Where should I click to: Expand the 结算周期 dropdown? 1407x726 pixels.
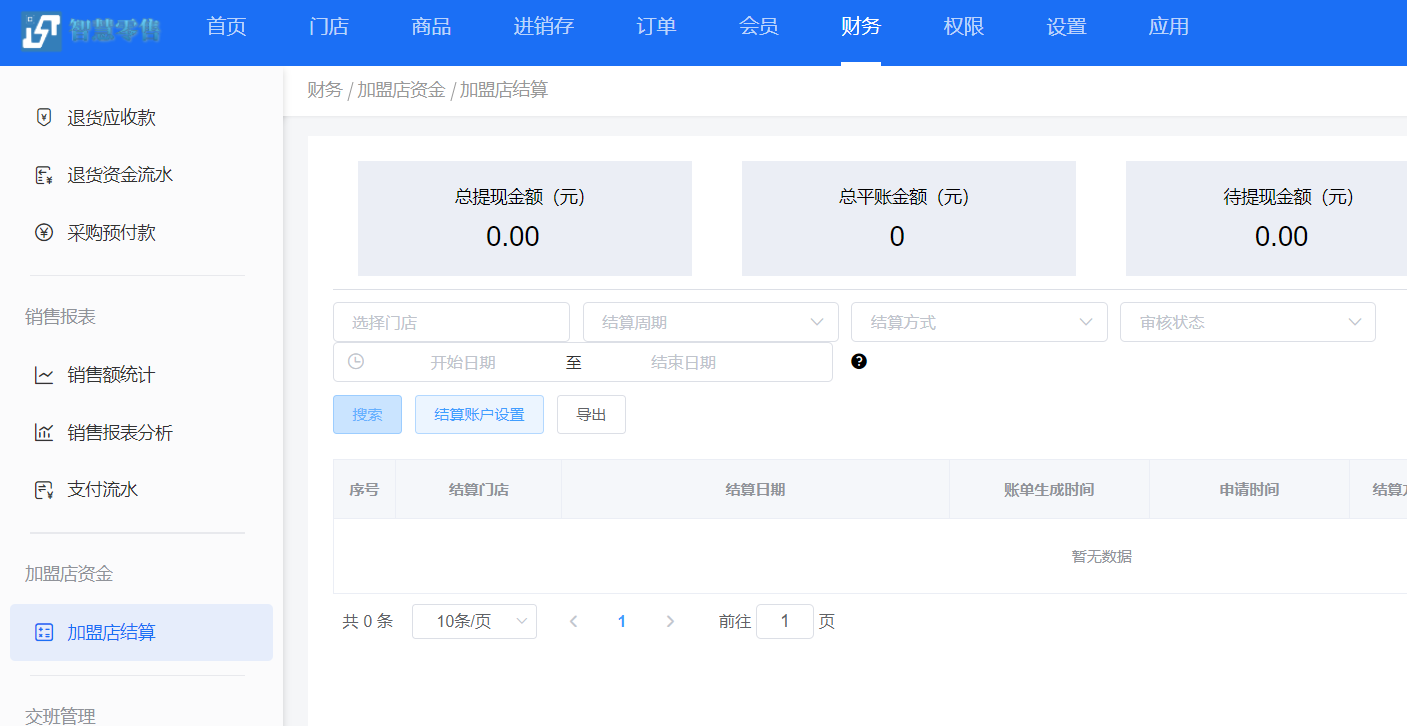710,322
